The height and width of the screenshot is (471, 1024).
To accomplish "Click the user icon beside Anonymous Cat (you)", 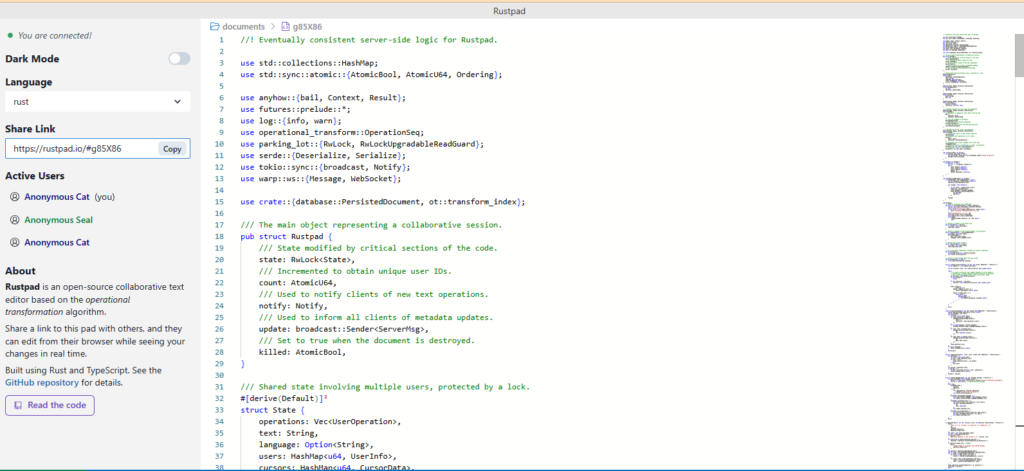I will (x=15, y=197).
